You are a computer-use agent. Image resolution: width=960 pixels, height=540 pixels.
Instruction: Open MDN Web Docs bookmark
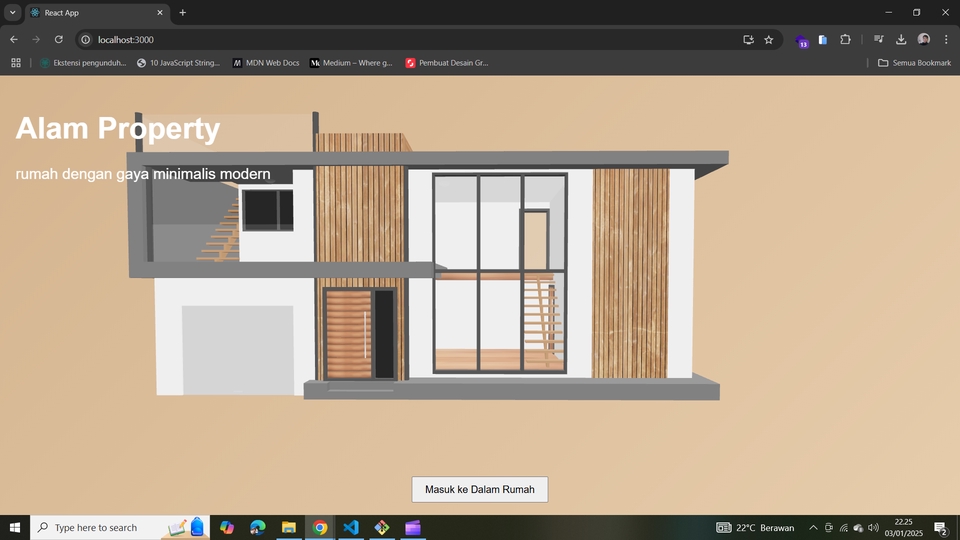(x=266, y=63)
